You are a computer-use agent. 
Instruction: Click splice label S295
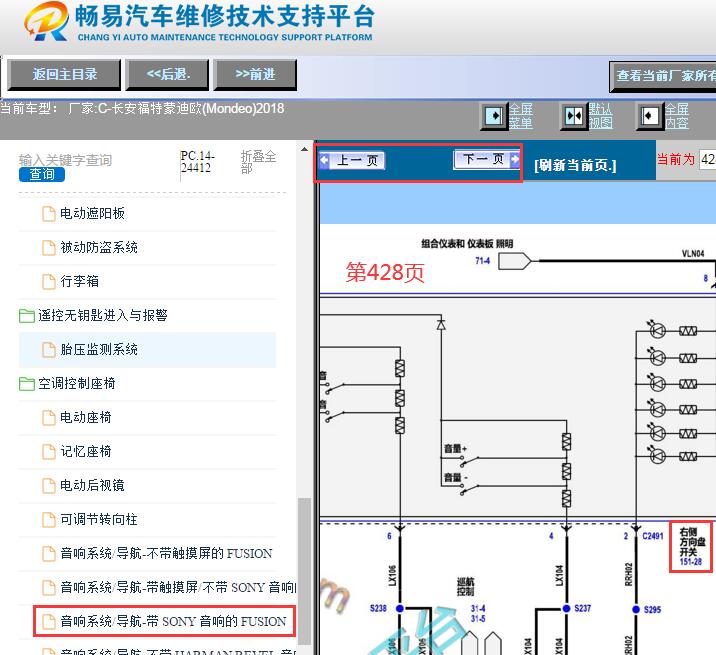pyautogui.click(x=653, y=609)
